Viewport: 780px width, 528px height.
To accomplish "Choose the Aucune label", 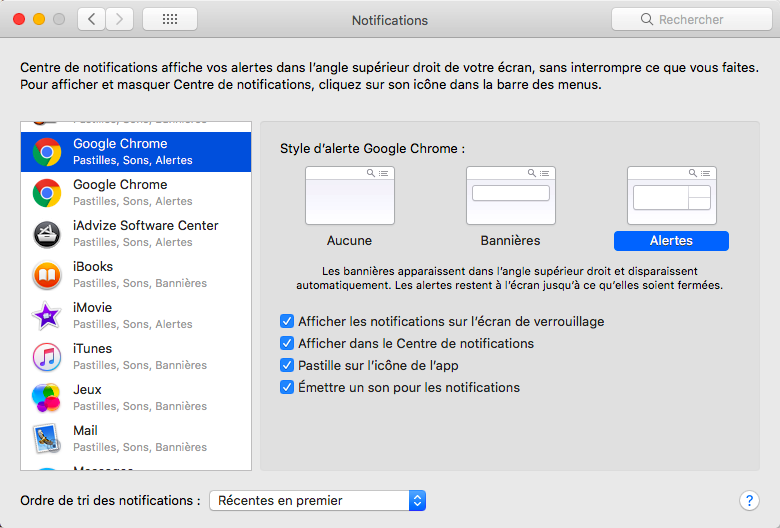I will point(349,240).
